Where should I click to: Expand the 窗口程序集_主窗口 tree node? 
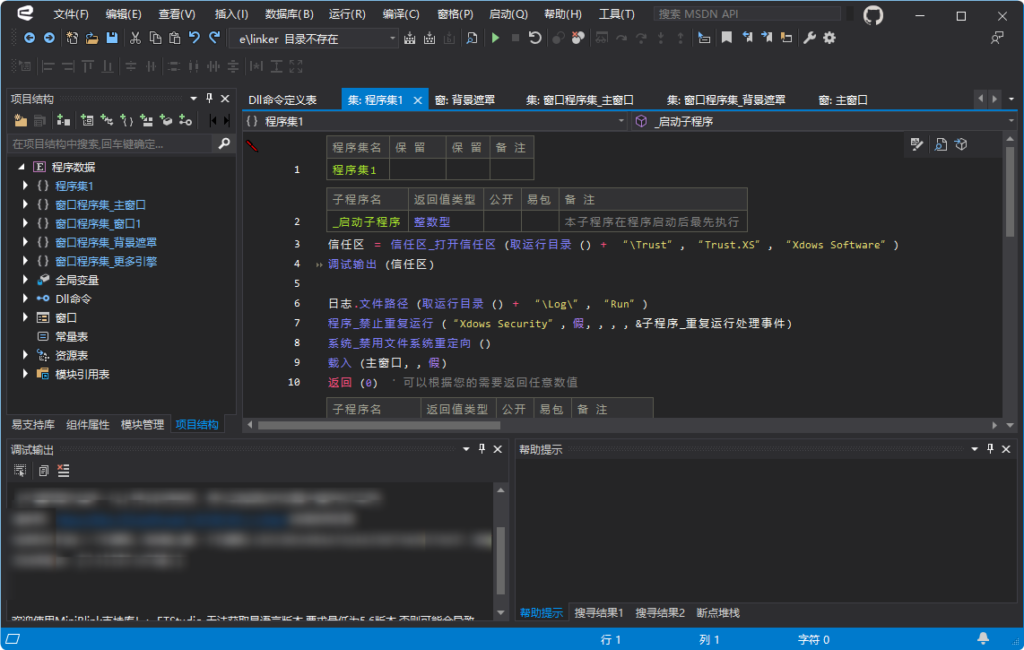[x=25, y=204]
